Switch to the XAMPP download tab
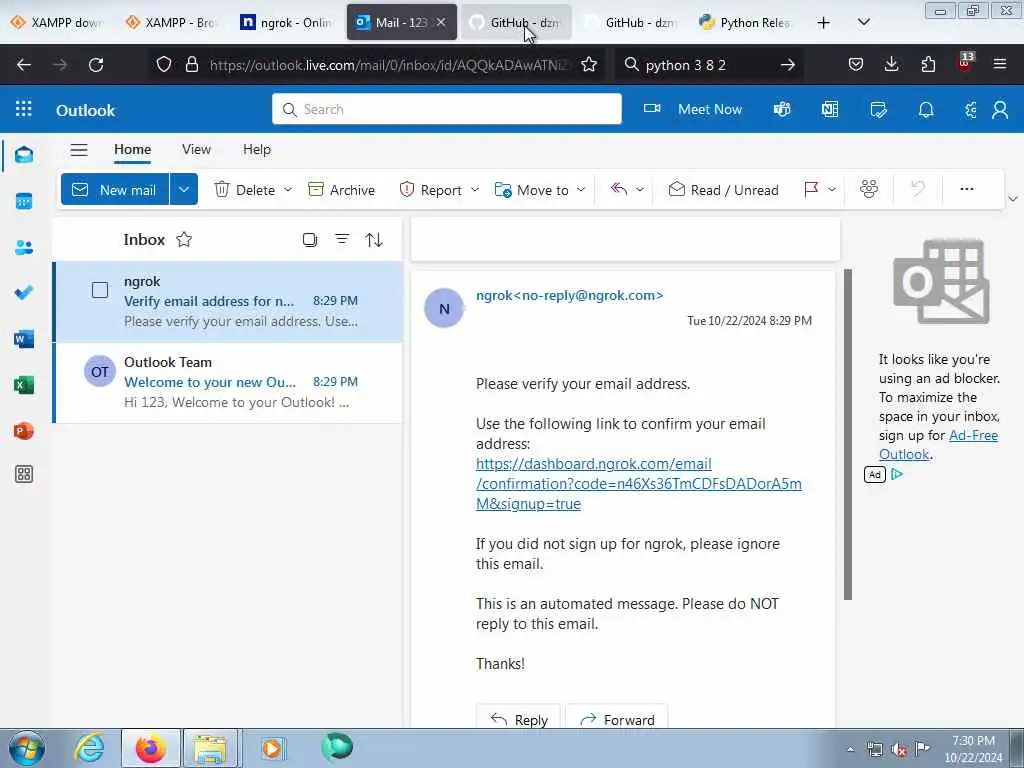The height and width of the screenshot is (768, 1024). point(57,22)
